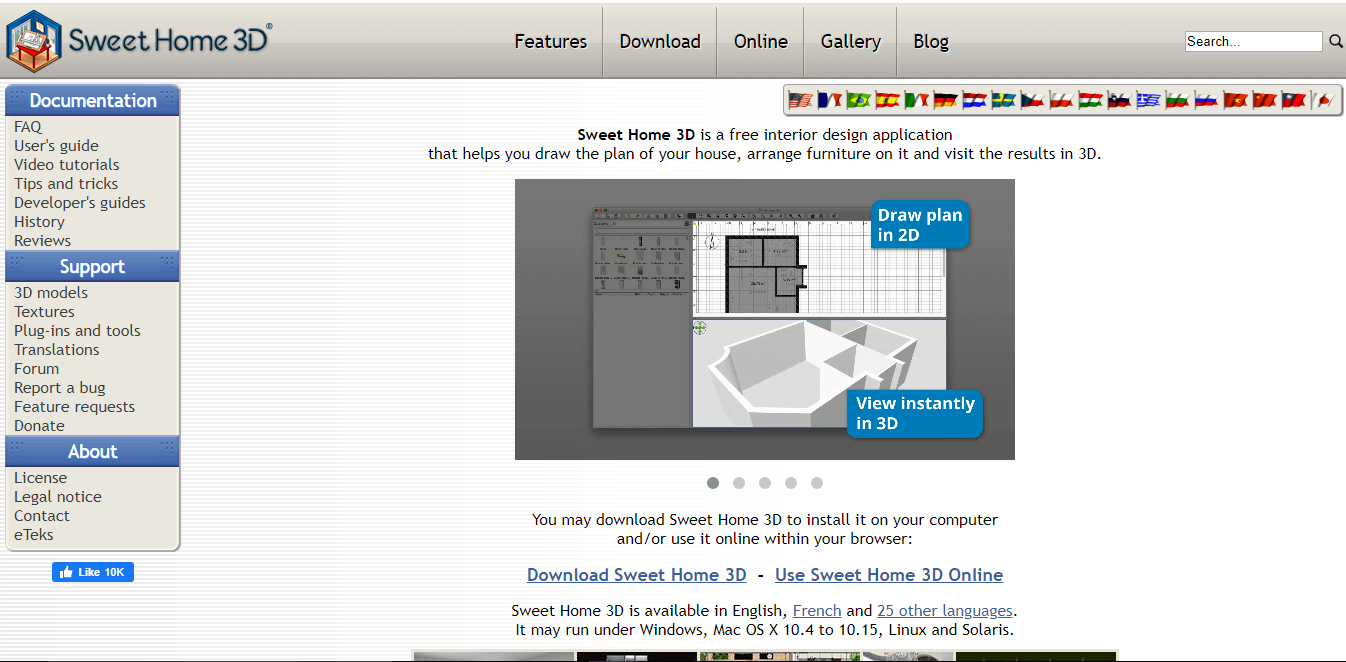
Task: Pick the Spanish flag
Action: coord(887,100)
